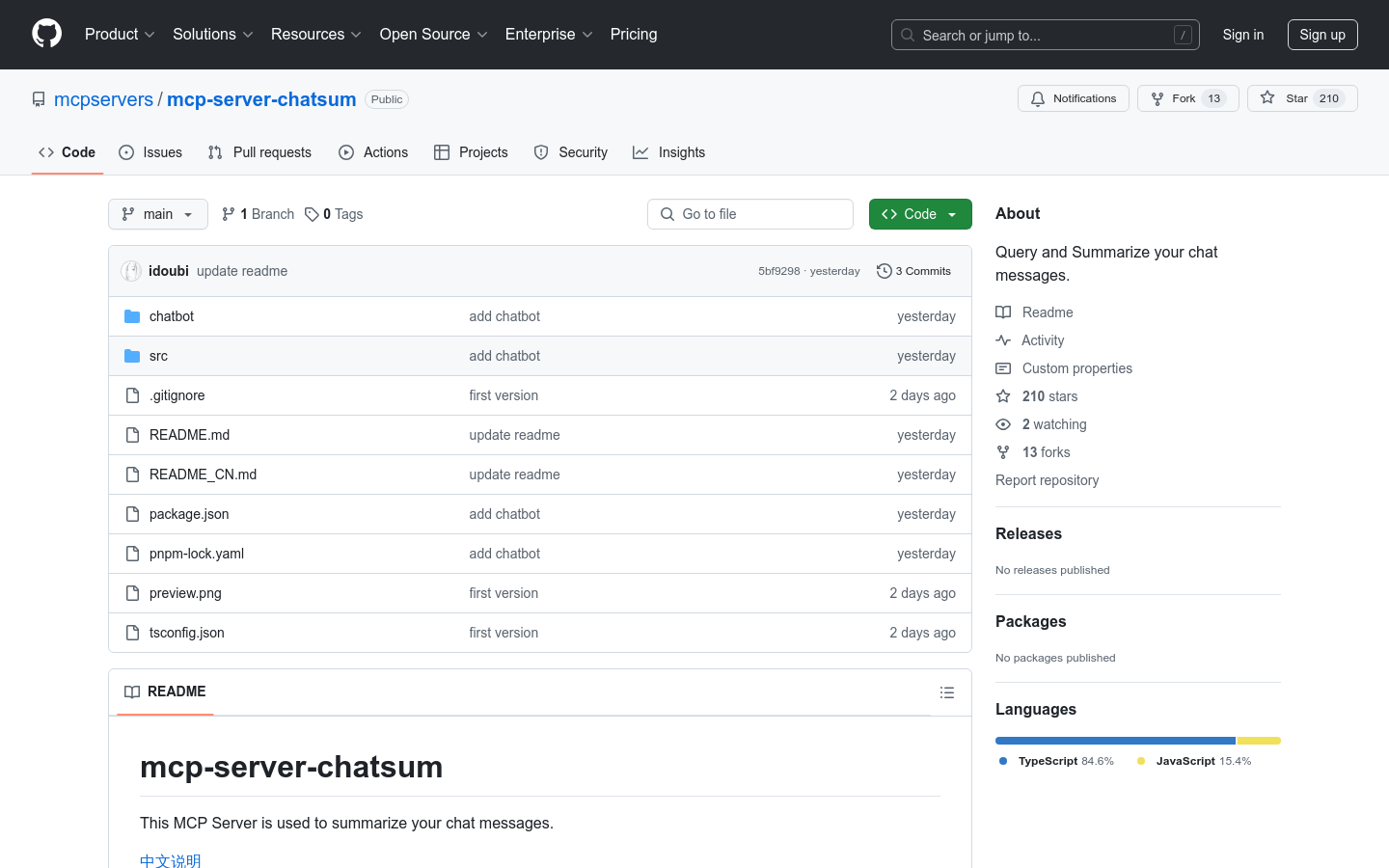1389x868 pixels.
Task: Click the file icon next to tsconfig.json
Action: (x=132, y=633)
